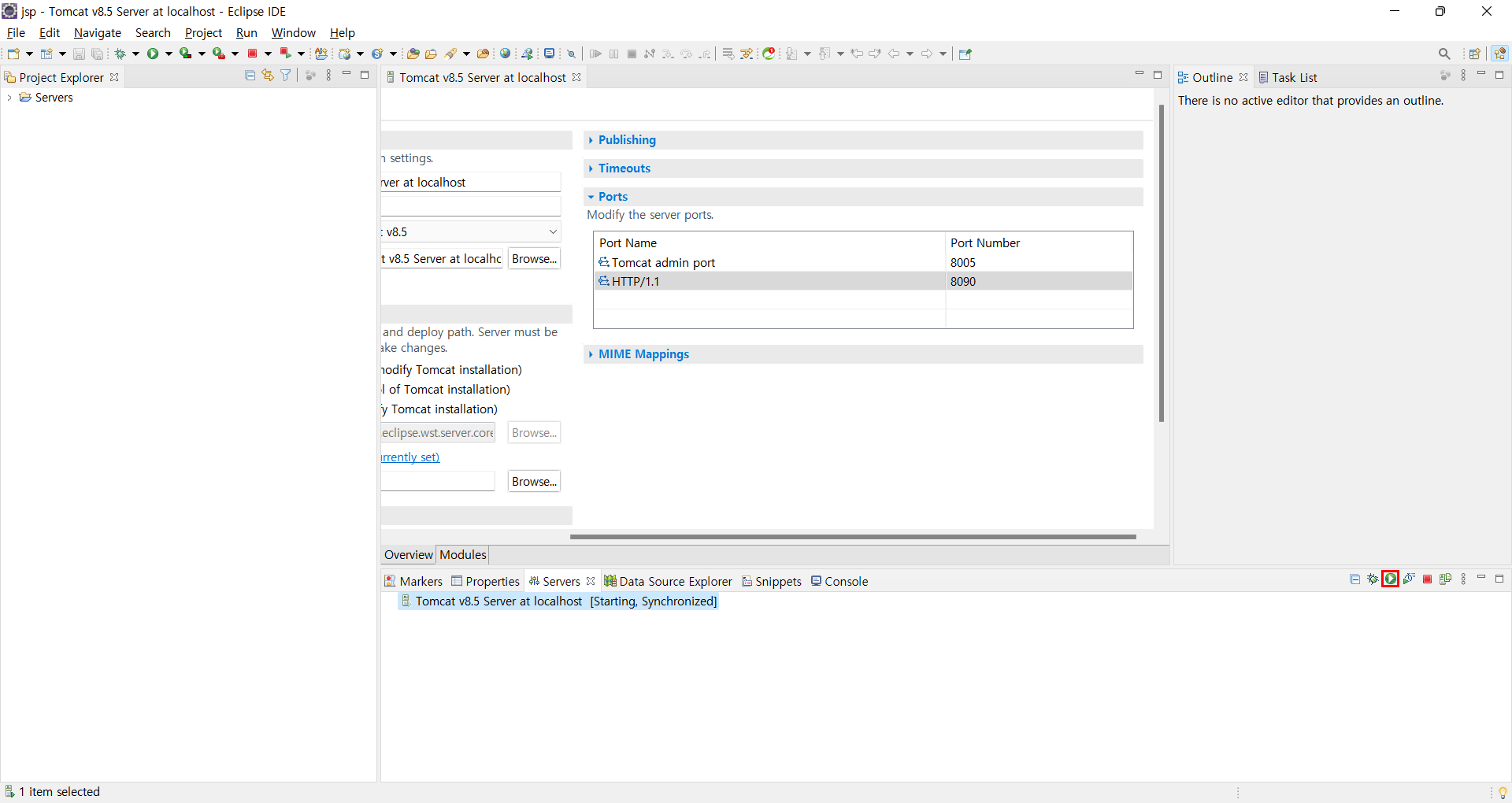Open dropdown arrow next to New icon
This screenshot has height=803, width=1512.
coord(29,54)
